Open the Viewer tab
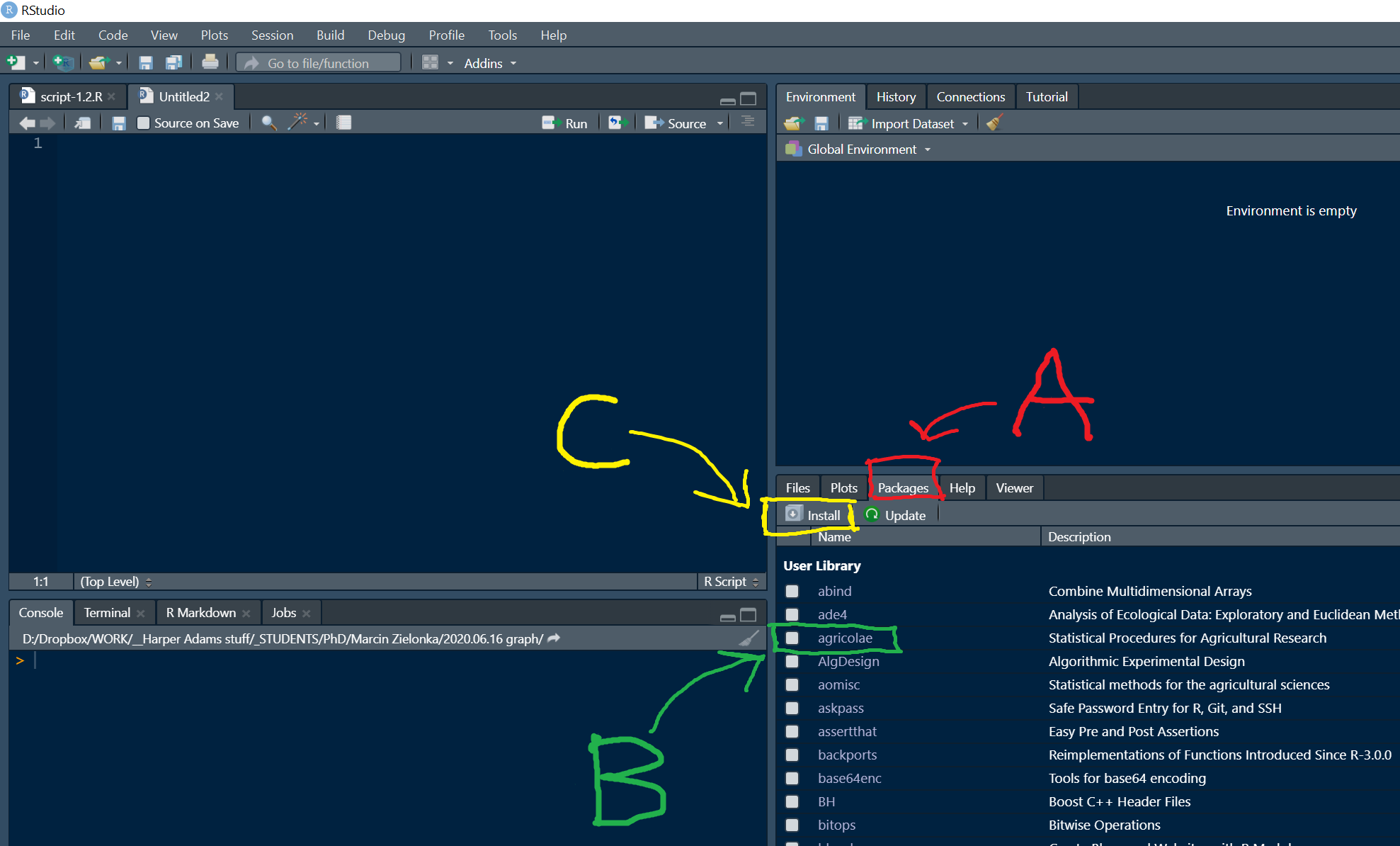Viewport: 1400px width, 846px height. point(1014,487)
